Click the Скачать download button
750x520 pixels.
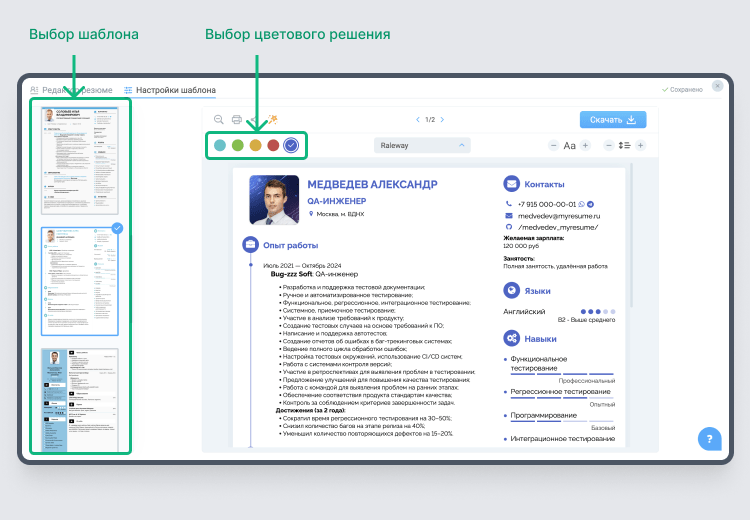point(613,120)
